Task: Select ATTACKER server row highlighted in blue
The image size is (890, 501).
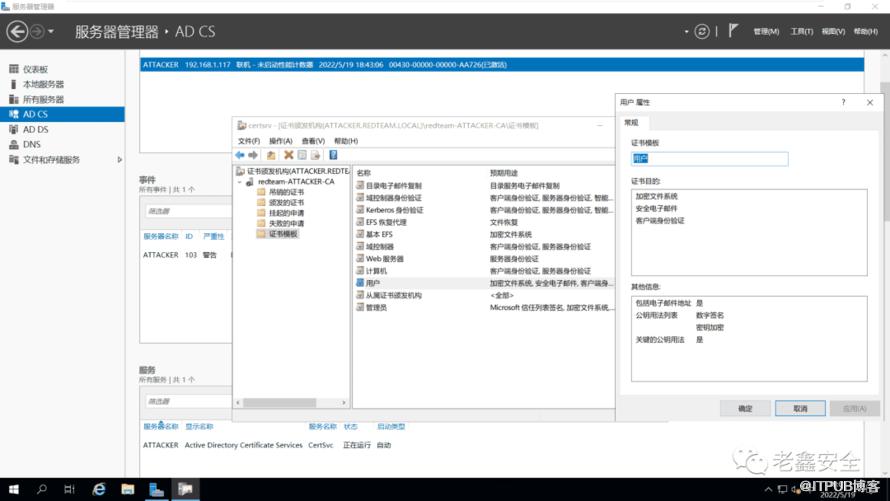Action: [x=502, y=65]
